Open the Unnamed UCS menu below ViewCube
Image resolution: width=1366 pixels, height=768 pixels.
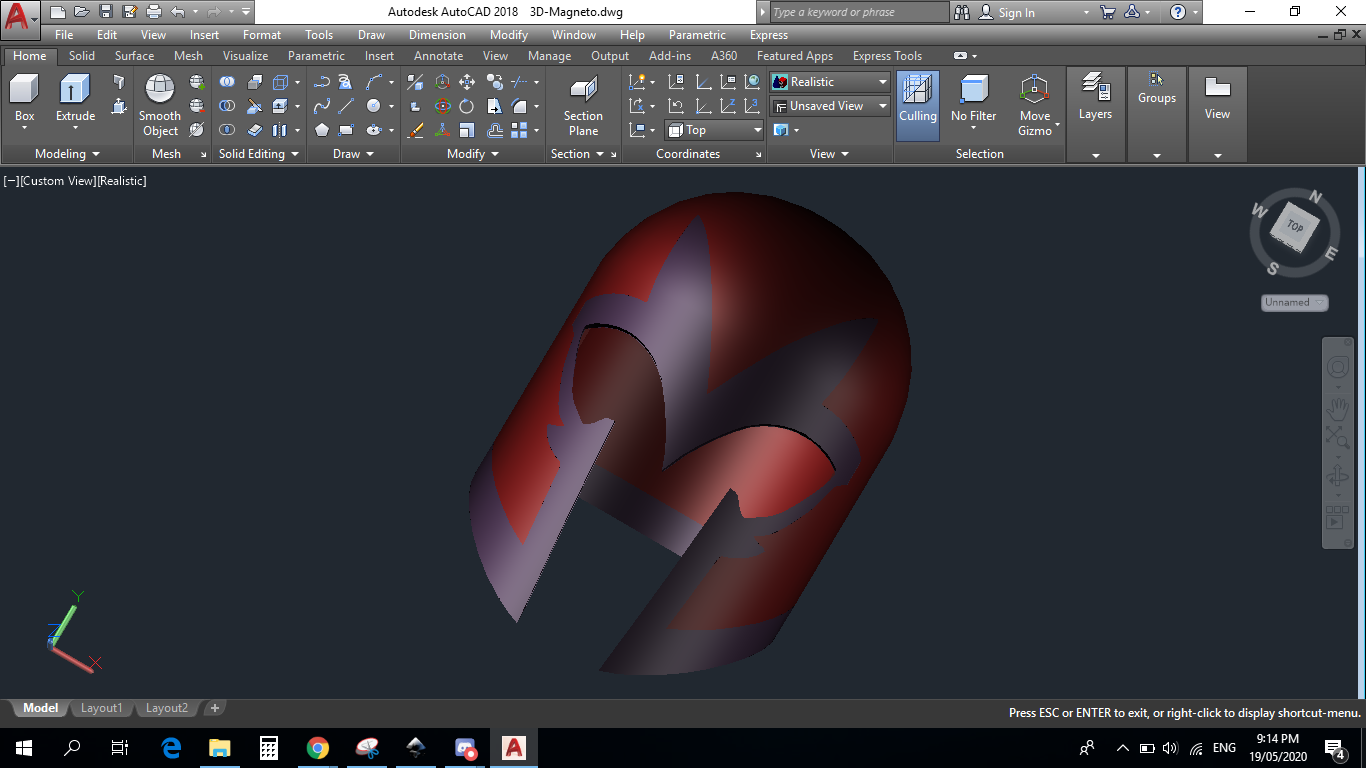[1294, 302]
